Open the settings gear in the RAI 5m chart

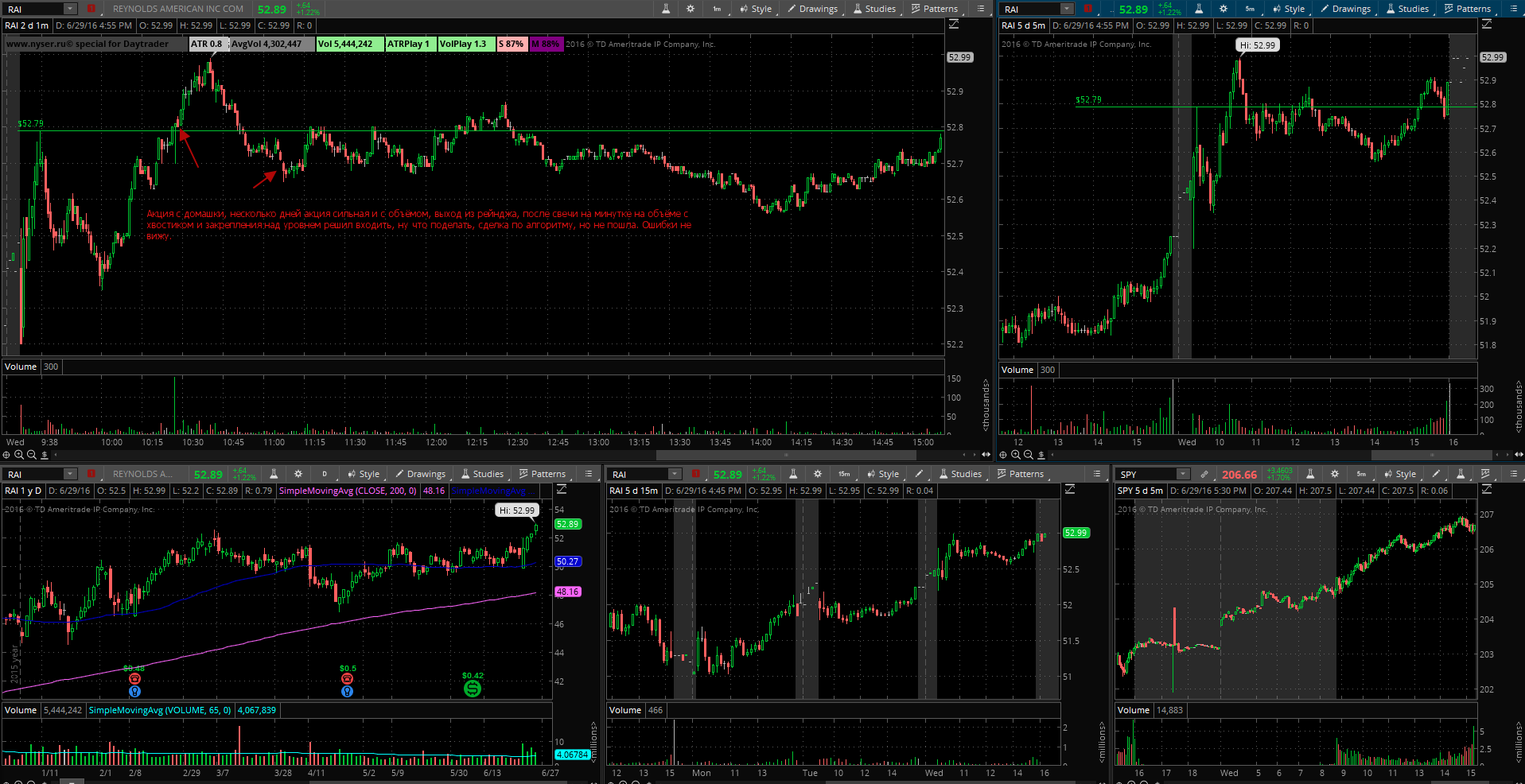pyautogui.click(x=1224, y=9)
